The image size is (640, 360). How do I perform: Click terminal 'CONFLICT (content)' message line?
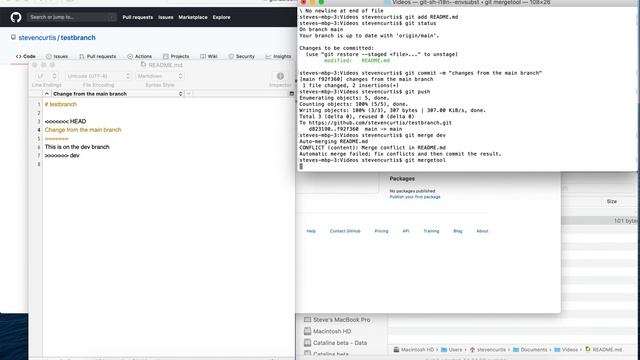[372, 147]
